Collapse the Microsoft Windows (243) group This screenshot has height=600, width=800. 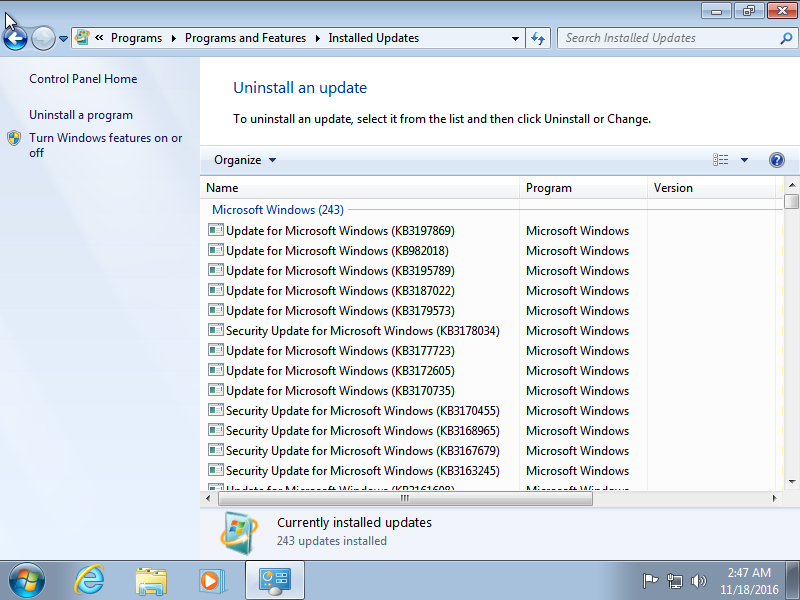(278, 210)
